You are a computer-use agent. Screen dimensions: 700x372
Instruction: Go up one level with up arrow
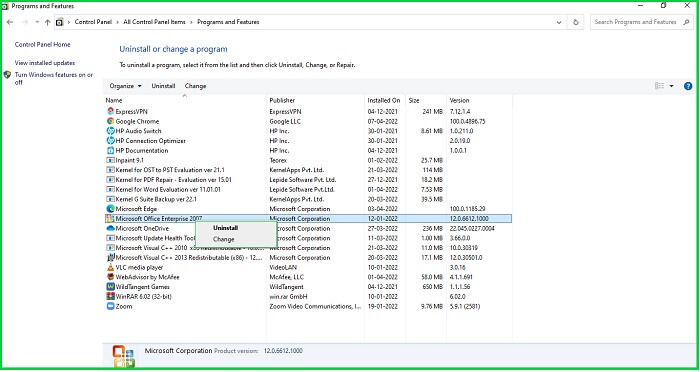point(47,22)
